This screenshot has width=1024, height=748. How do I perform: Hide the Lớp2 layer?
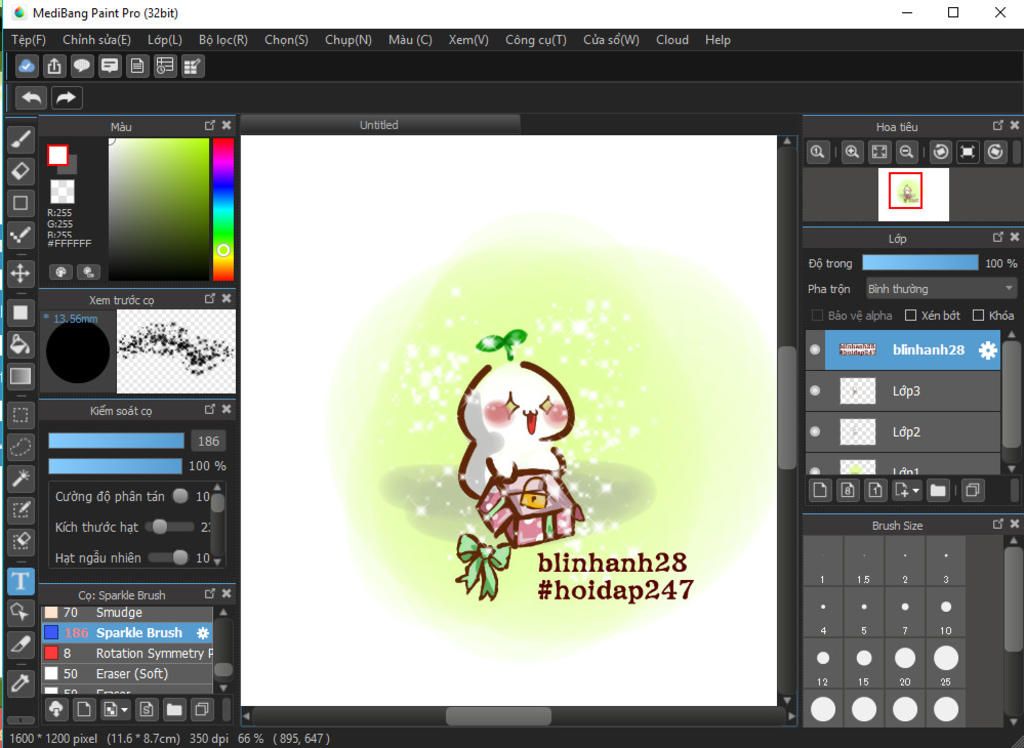point(815,431)
